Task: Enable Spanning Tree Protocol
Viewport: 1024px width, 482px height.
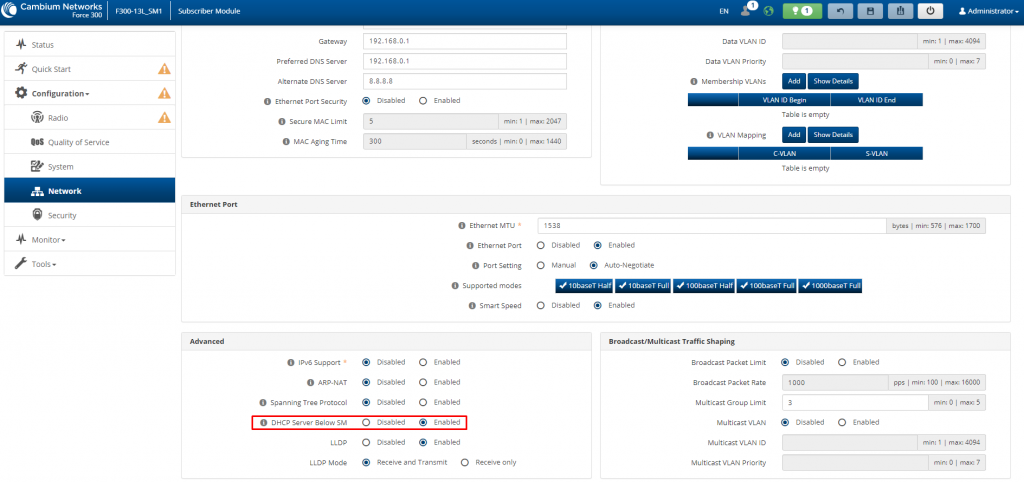Action: click(423, 402)
